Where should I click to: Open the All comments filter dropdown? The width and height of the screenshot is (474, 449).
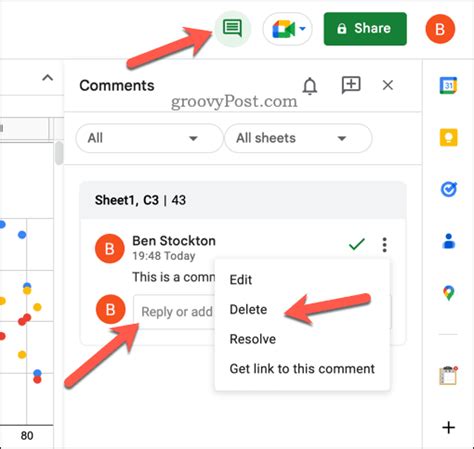point(149,138)
